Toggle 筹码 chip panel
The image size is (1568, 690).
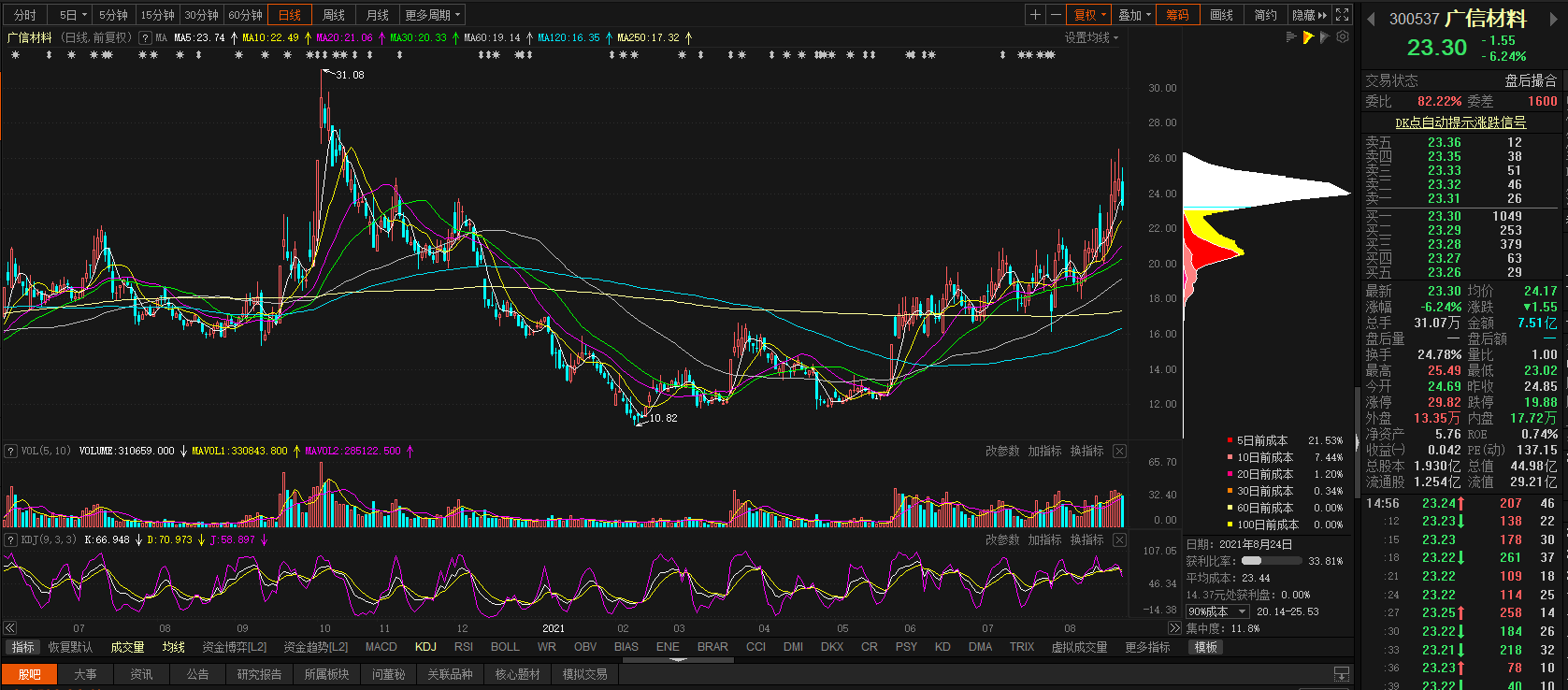click(1177, 15)
